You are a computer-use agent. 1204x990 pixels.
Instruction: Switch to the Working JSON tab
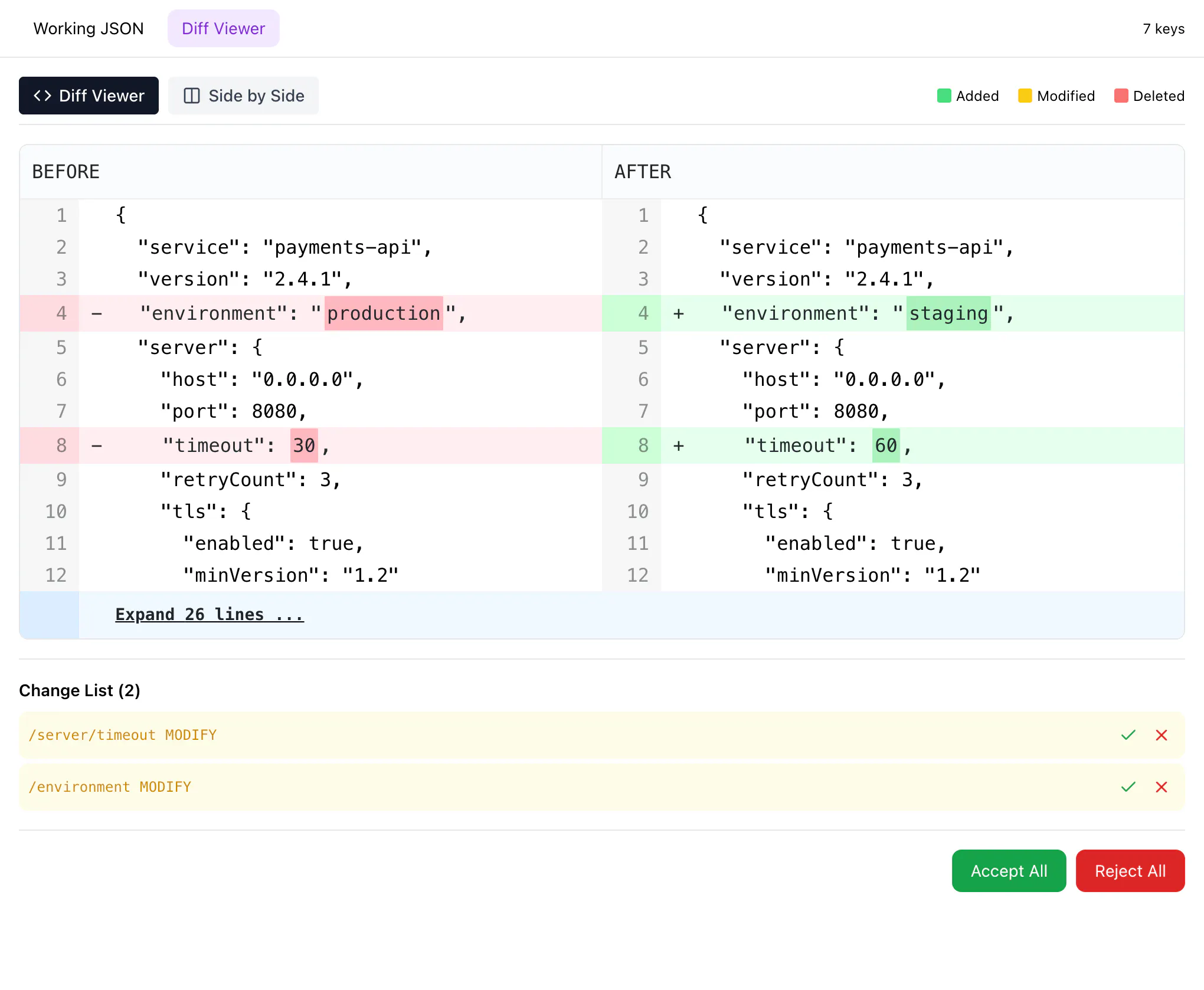pos(89,28)
